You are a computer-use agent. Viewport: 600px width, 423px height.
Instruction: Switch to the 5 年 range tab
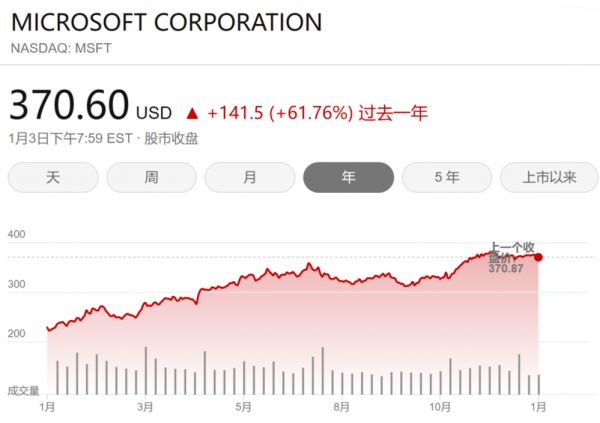tap(447, 178)
